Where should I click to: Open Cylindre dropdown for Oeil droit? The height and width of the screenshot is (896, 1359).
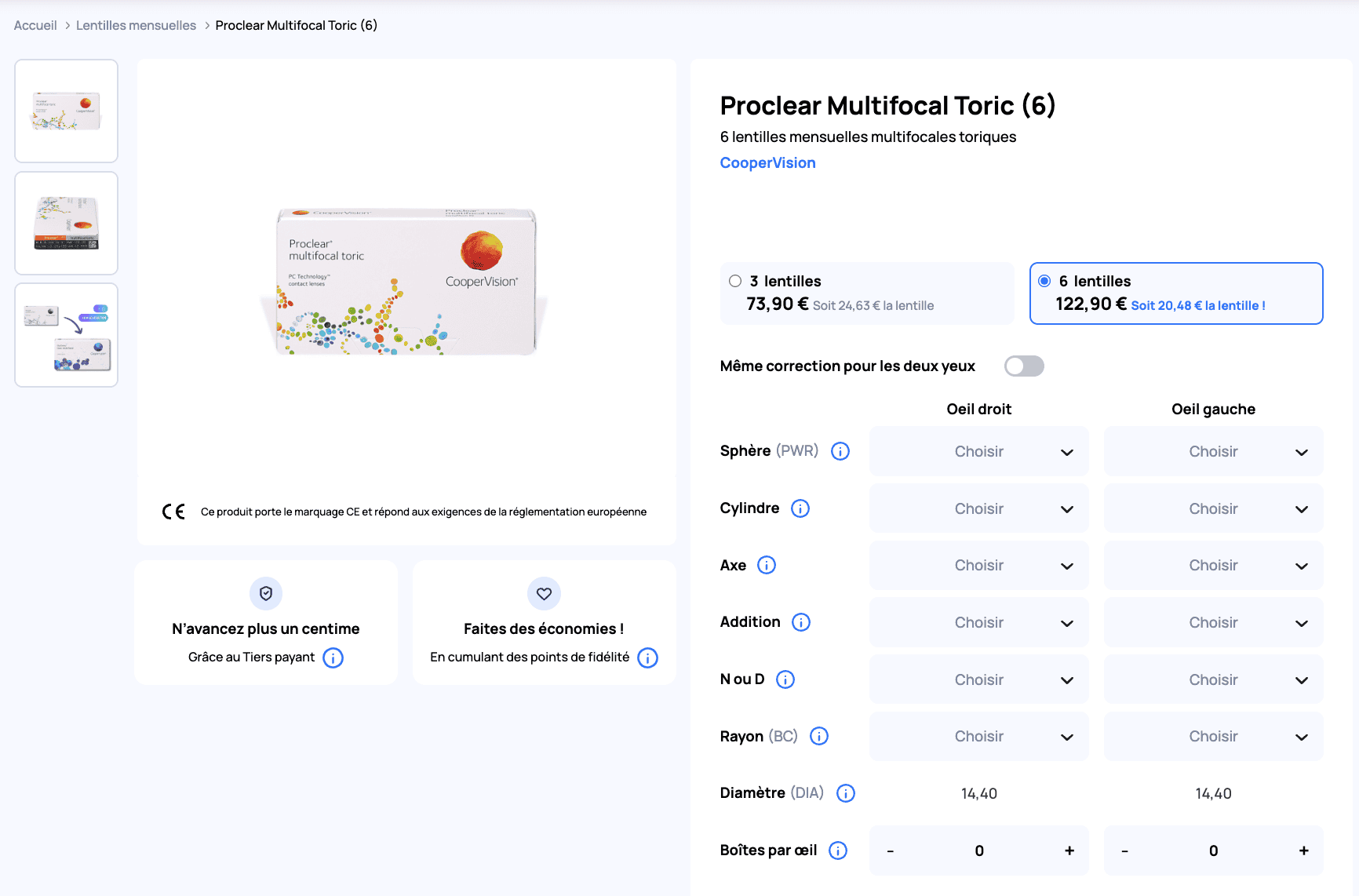pyautogui.click(x=979, y=508)
